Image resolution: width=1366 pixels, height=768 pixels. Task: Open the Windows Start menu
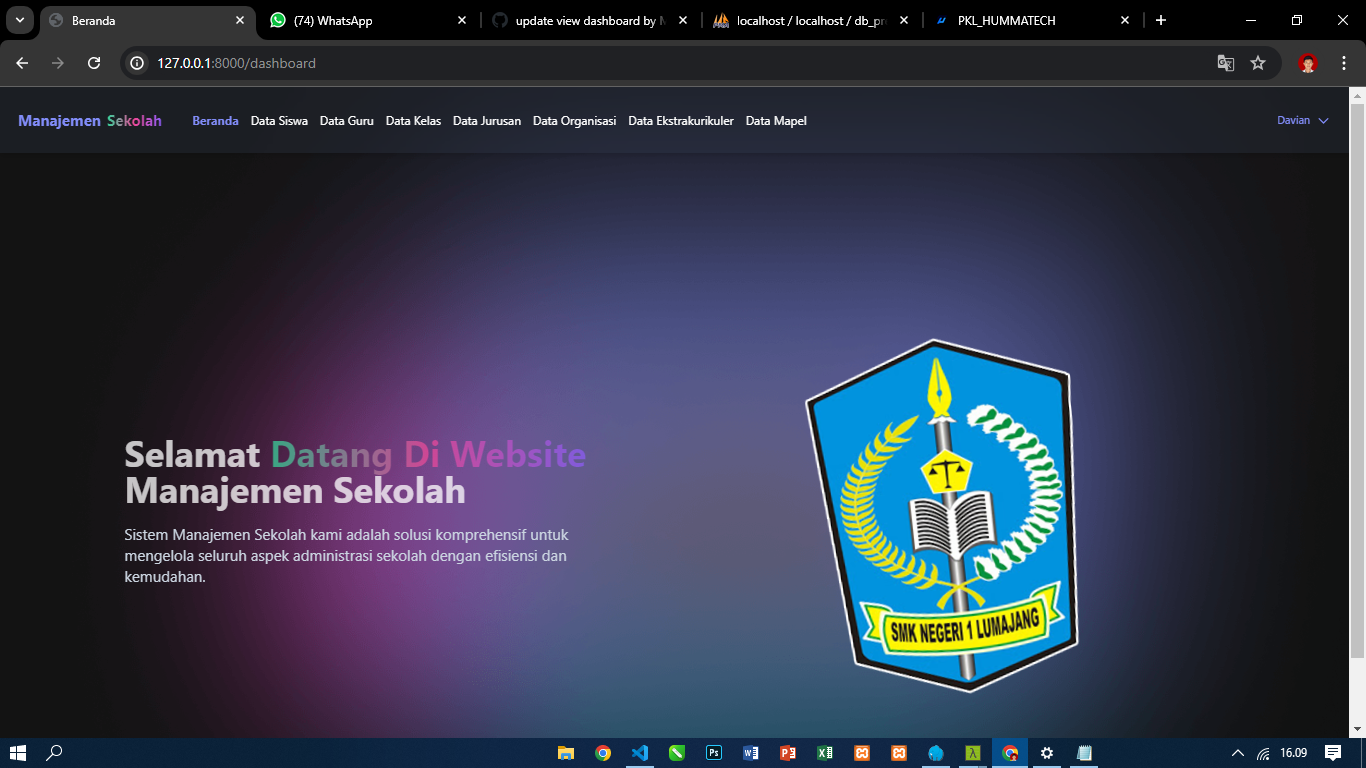coord(17,753)
